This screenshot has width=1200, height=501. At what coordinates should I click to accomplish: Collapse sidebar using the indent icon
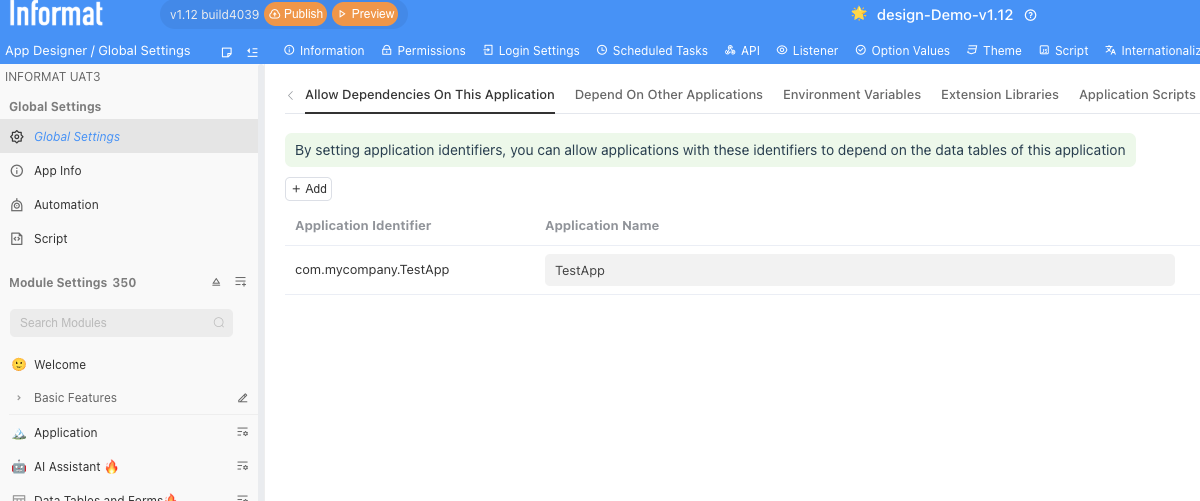tap(252, 51)
